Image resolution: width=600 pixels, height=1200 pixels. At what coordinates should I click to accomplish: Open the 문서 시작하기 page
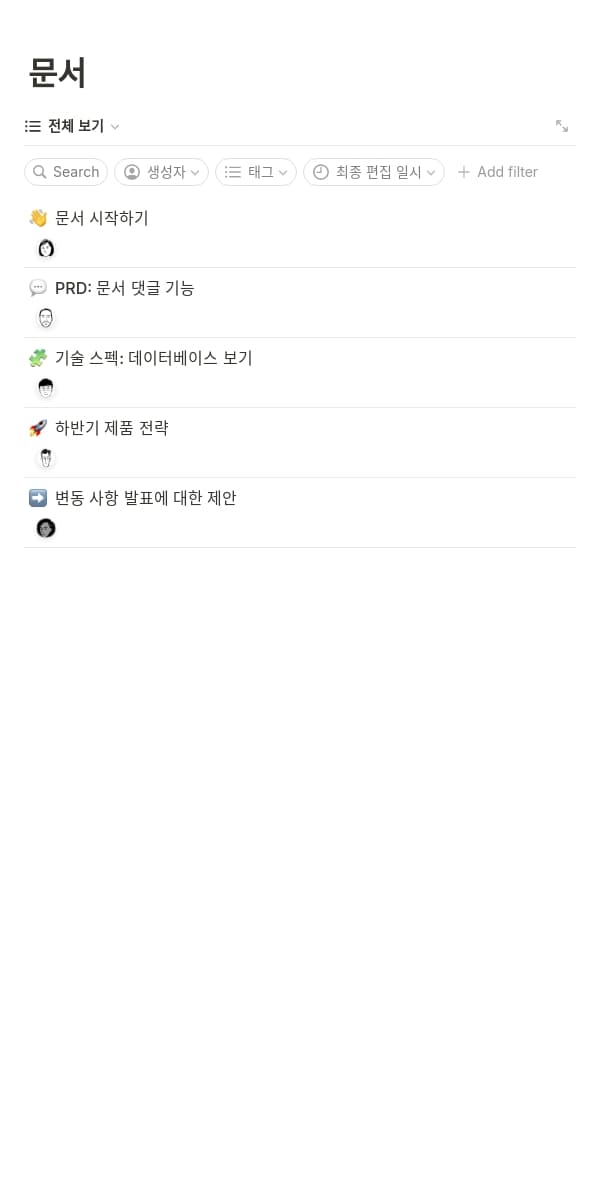[102, 218]
